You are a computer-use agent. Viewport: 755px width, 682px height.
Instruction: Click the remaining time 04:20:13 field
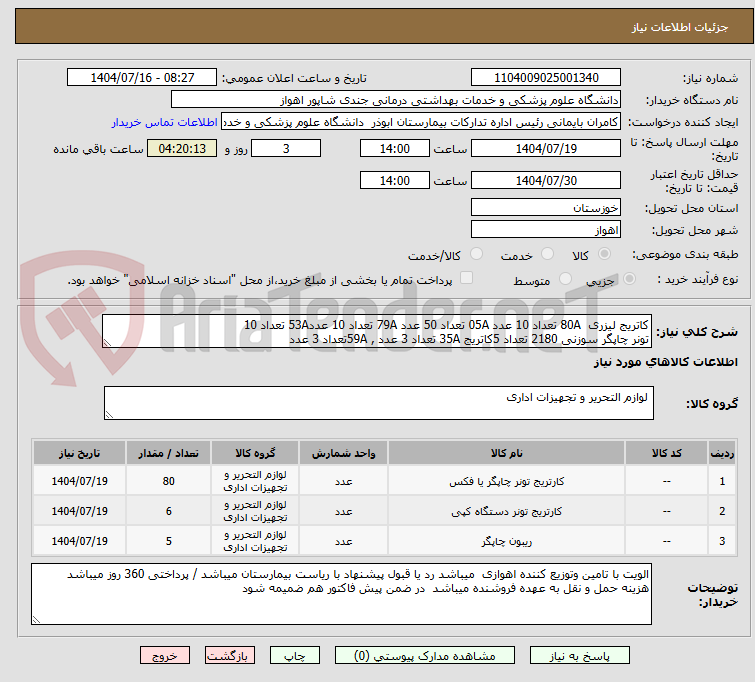click(182, 148)
